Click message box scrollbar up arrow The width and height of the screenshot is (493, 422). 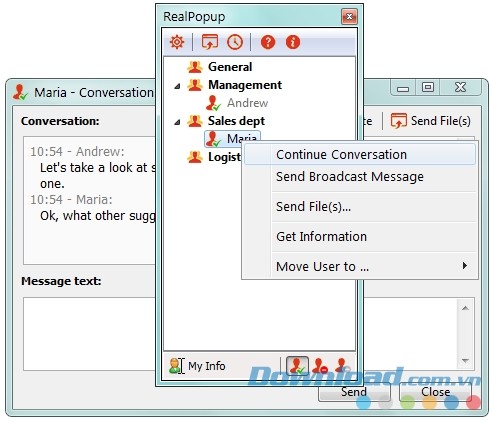[465, 308]
